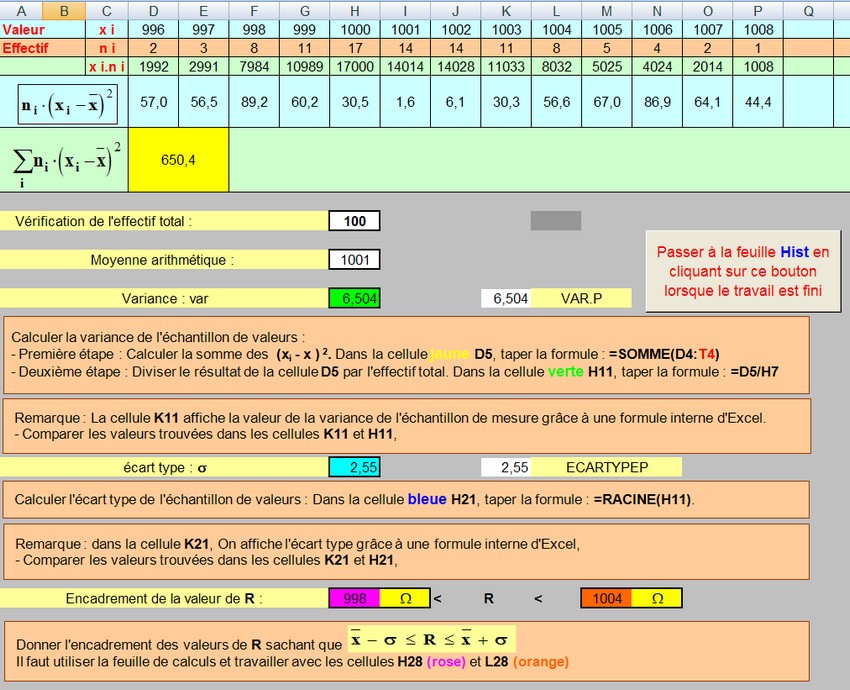Click the small gray rectangle beside total effectif
The height and width of the screenshot is (690, 850).
coord(555,221)
